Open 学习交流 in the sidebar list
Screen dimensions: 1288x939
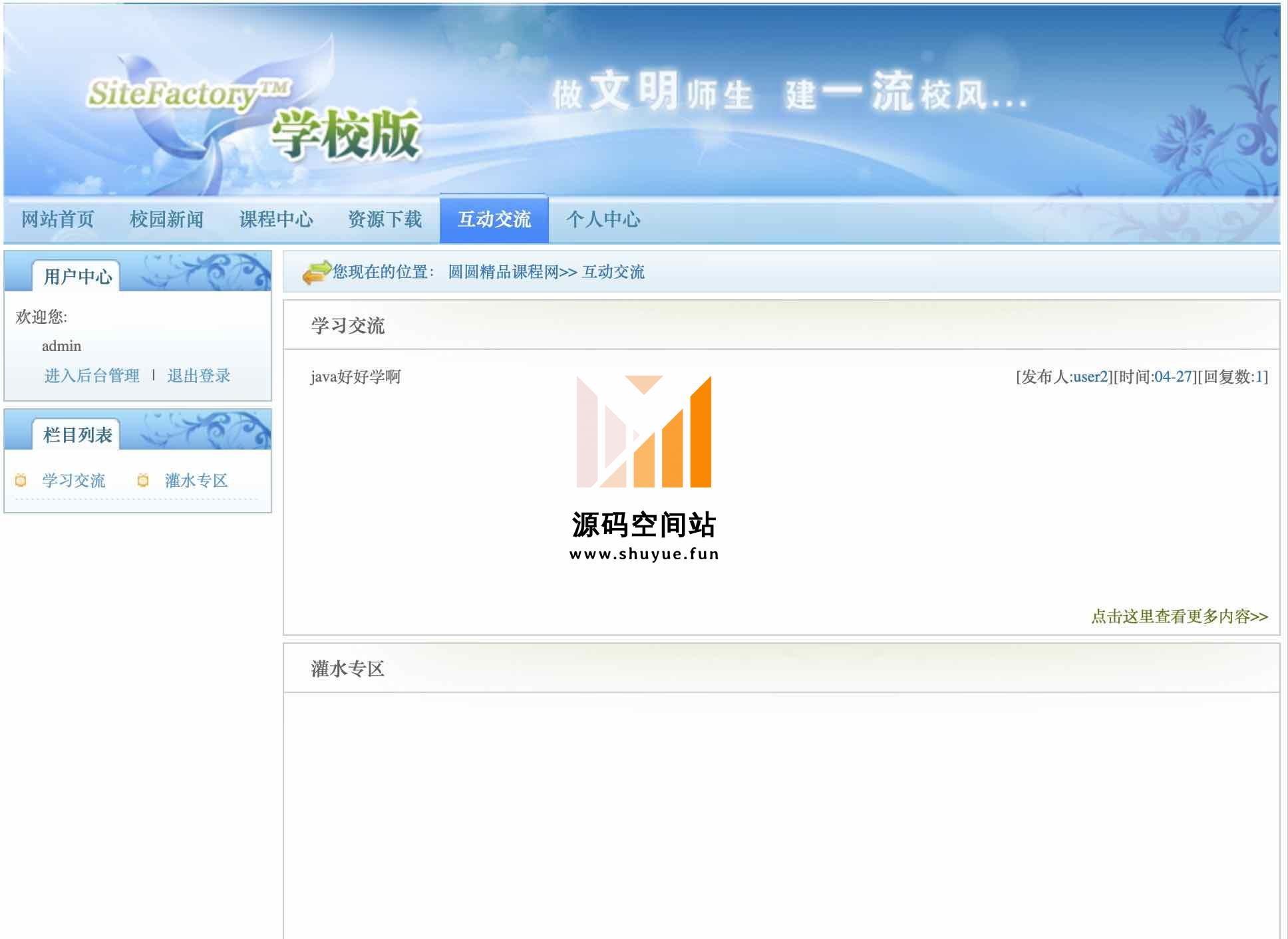tap(74, 481)
